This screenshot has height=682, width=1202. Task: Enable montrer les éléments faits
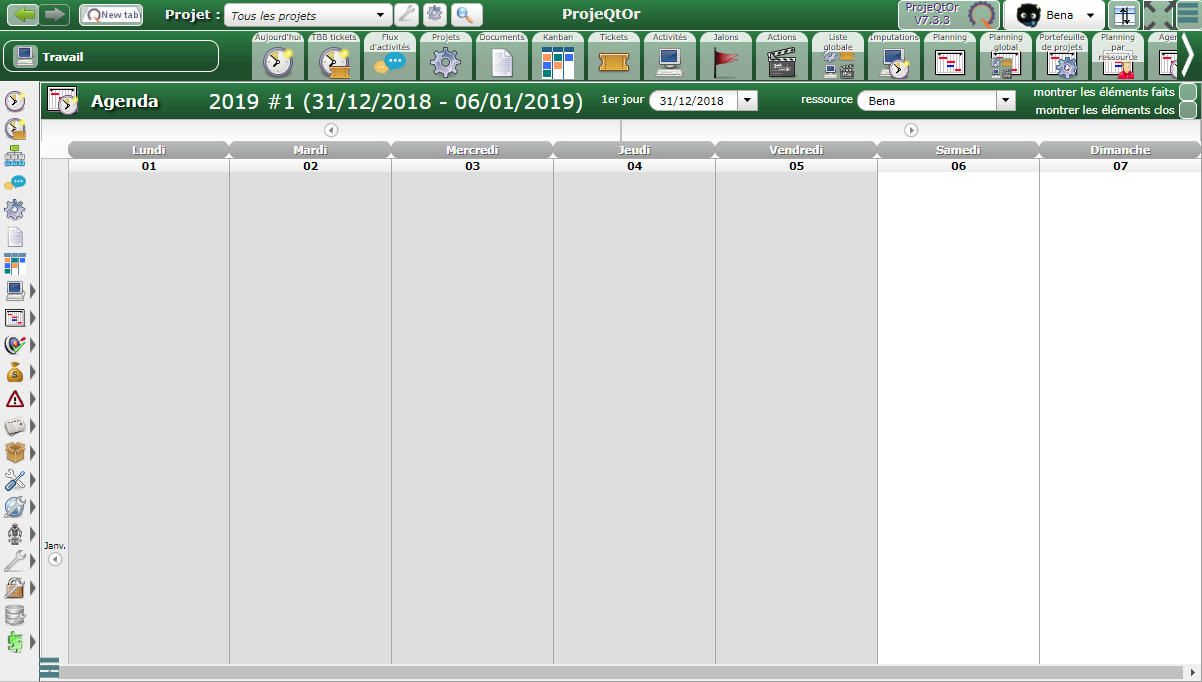click(1188, 92)
